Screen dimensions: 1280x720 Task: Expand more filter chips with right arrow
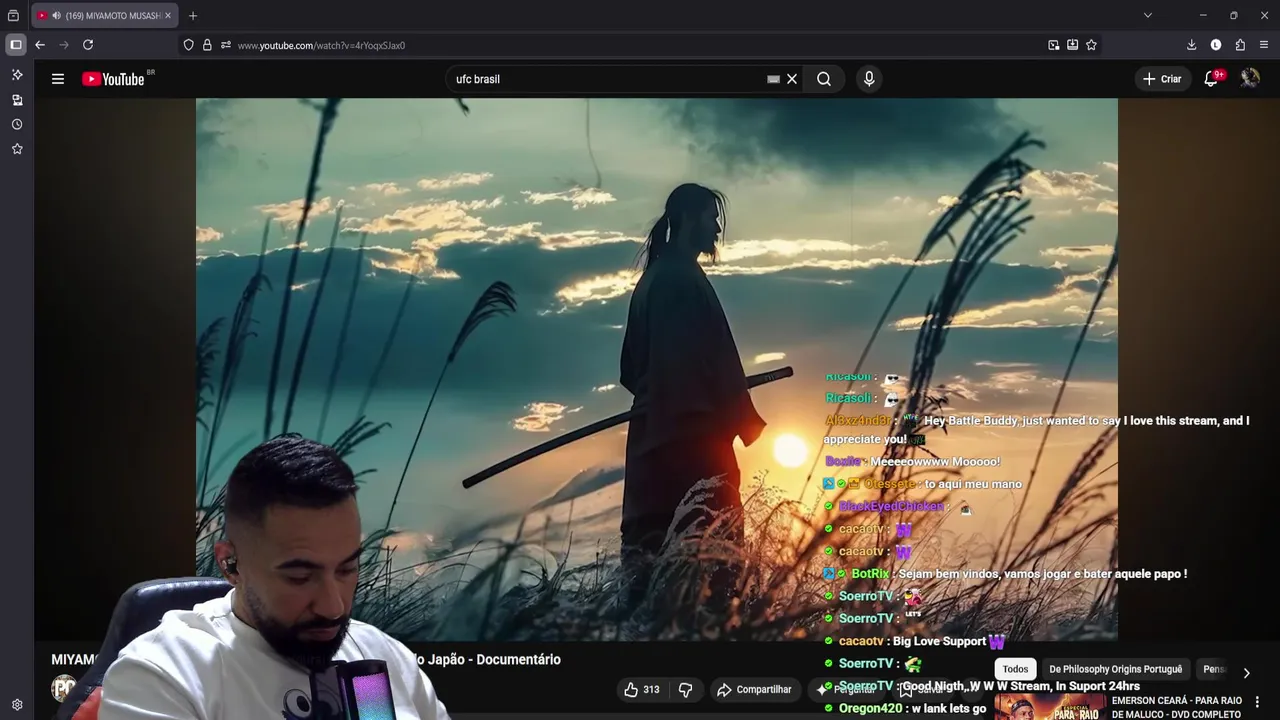(1246, 673)
